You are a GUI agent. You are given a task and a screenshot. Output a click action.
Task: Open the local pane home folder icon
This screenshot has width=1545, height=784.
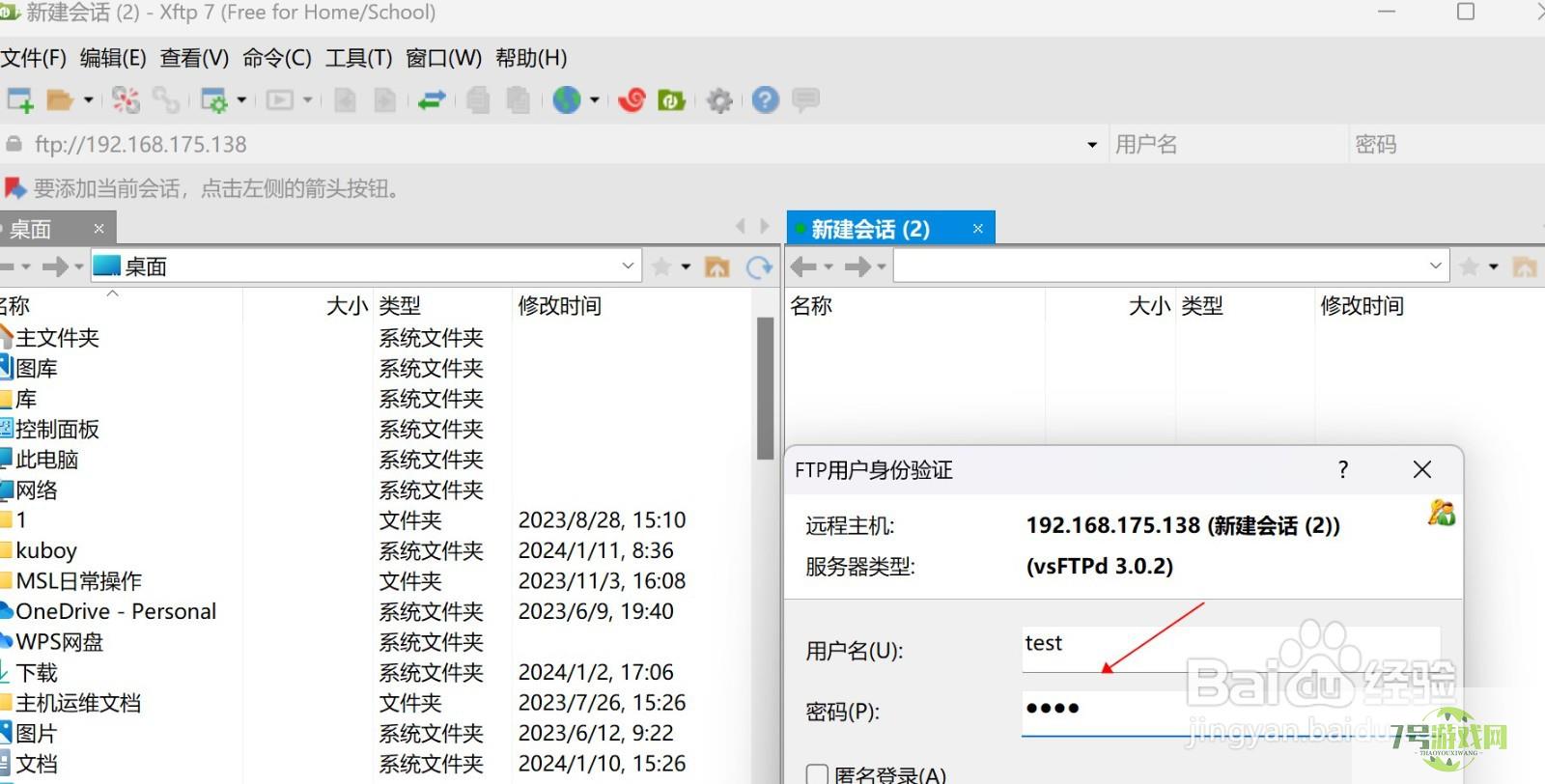coord(716,266)
